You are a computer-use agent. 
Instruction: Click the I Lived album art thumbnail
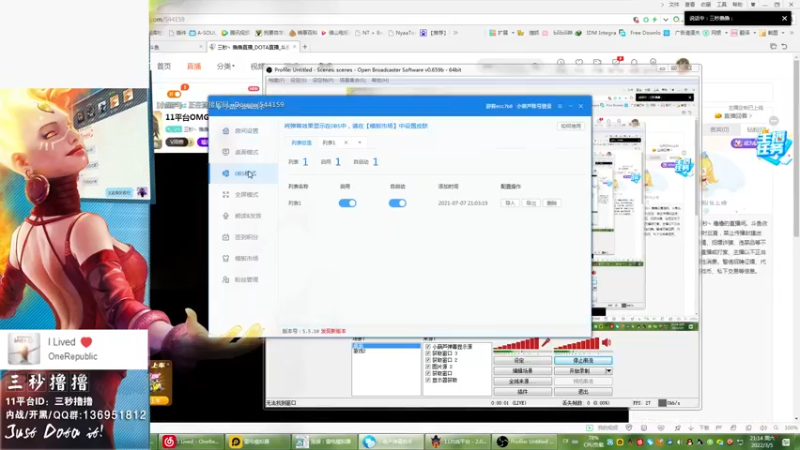pos(23,348)
